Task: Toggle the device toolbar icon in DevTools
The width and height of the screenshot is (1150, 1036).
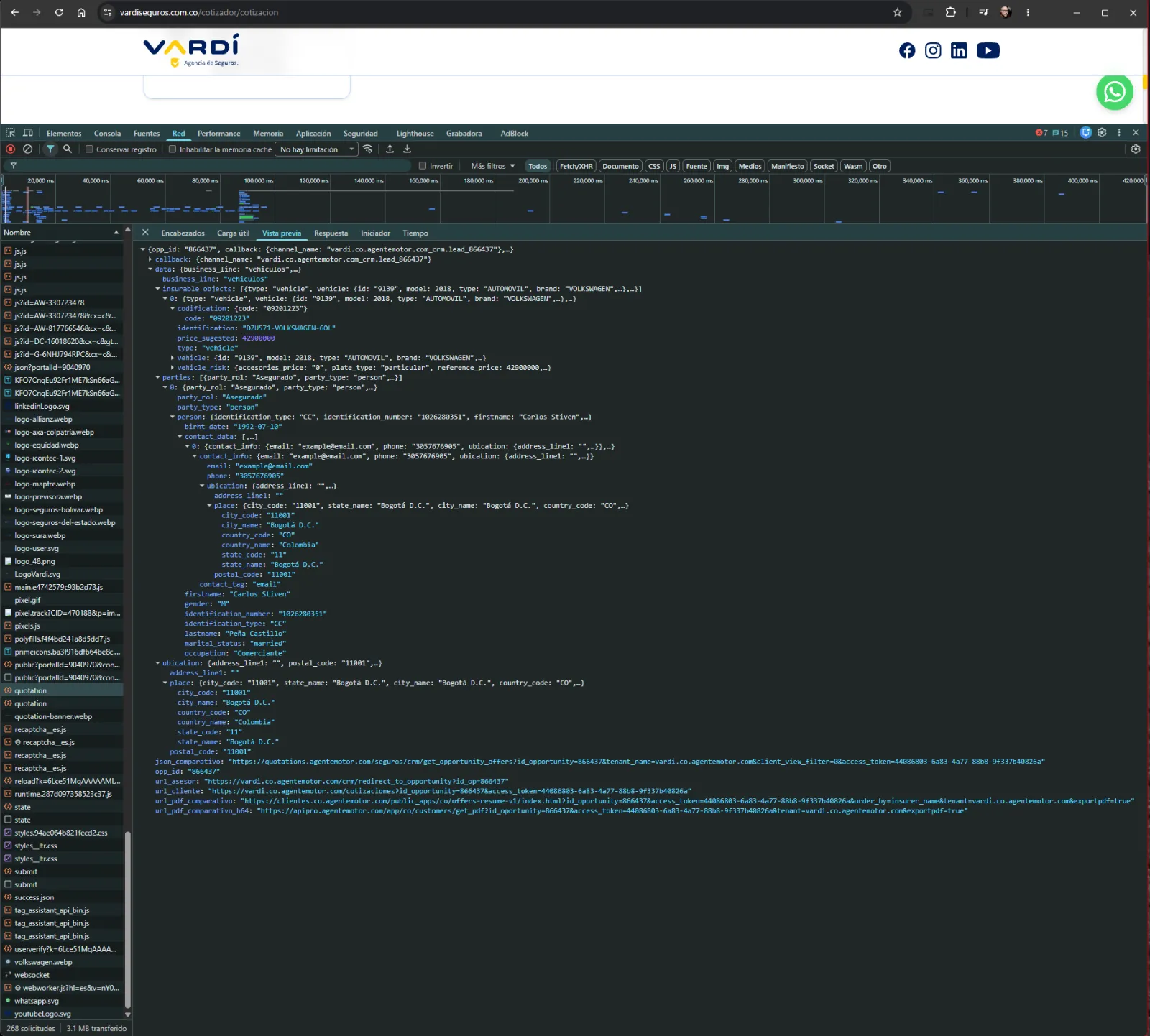Action: coord(28,133)
